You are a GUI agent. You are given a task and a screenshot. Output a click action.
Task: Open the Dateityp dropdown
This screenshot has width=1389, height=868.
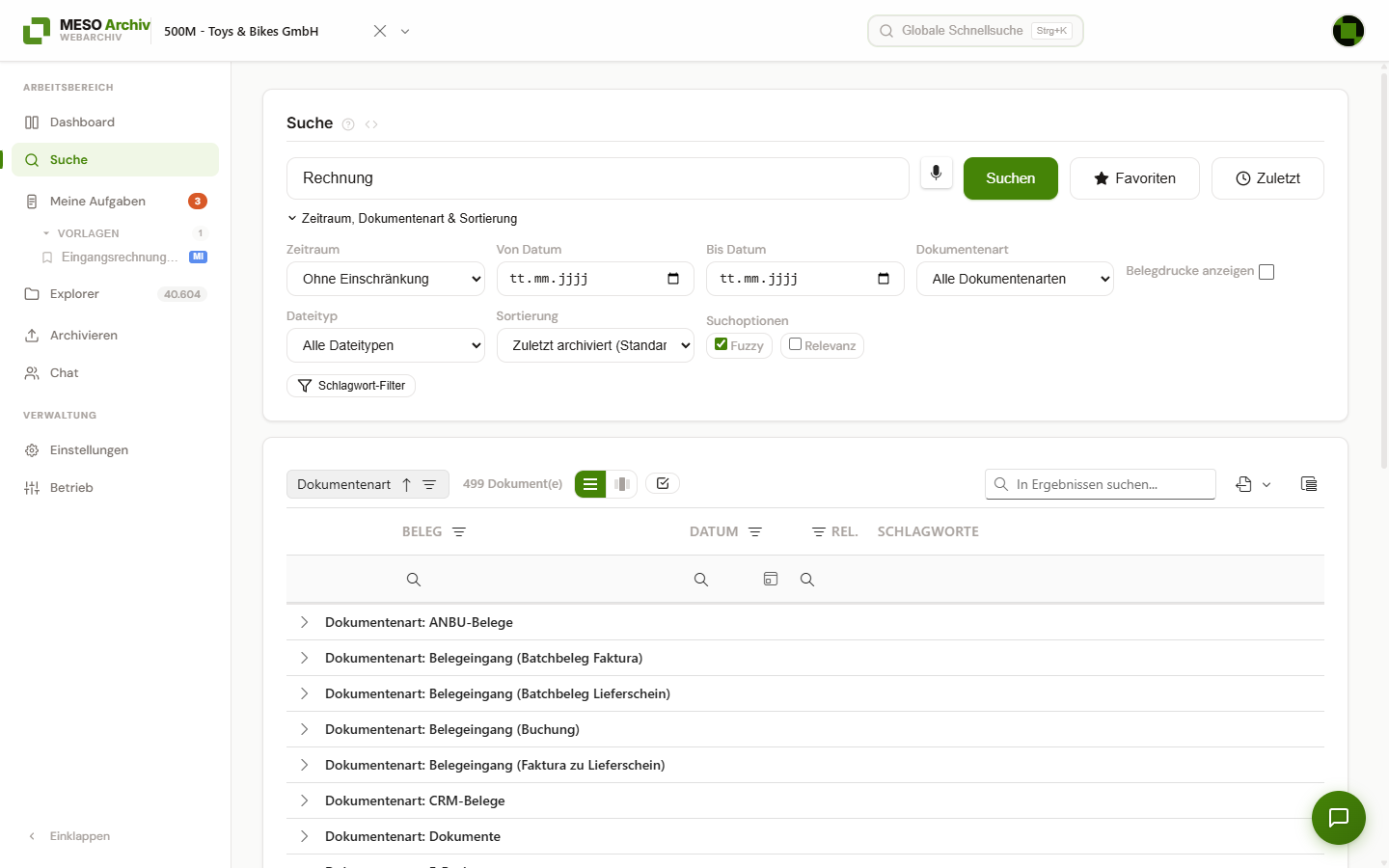[x=386, y=345]
